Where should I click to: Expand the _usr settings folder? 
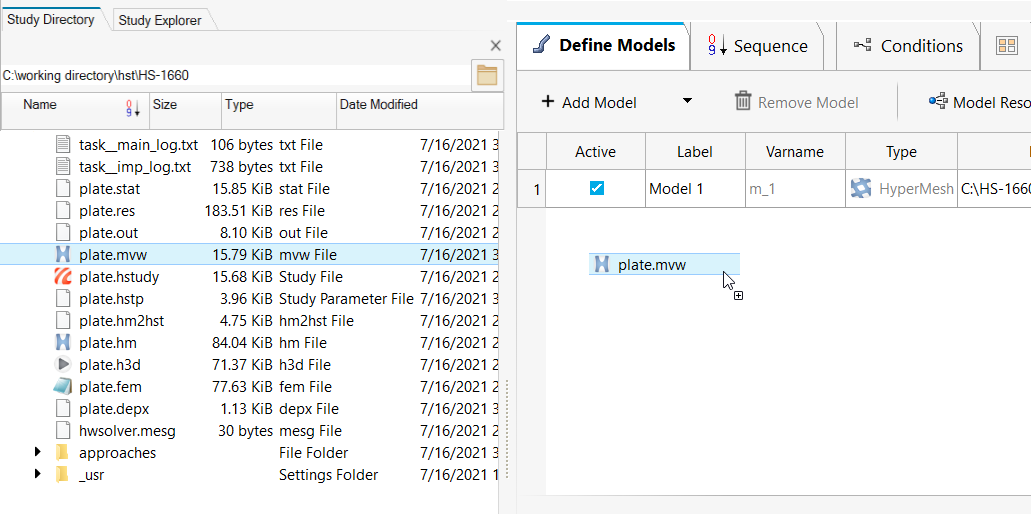coord(38,475)
